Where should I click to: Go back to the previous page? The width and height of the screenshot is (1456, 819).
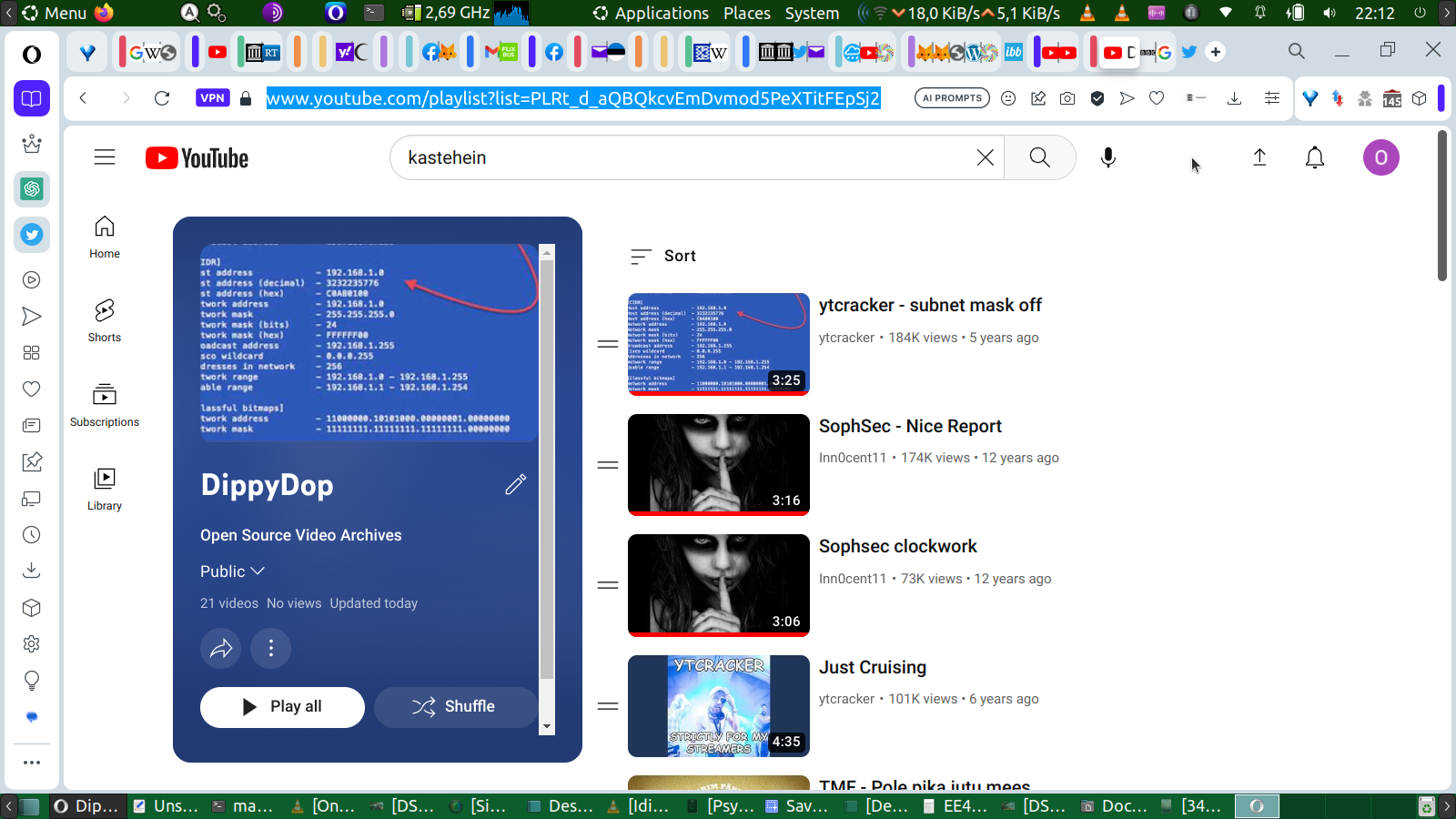click(x=83, y=98)
